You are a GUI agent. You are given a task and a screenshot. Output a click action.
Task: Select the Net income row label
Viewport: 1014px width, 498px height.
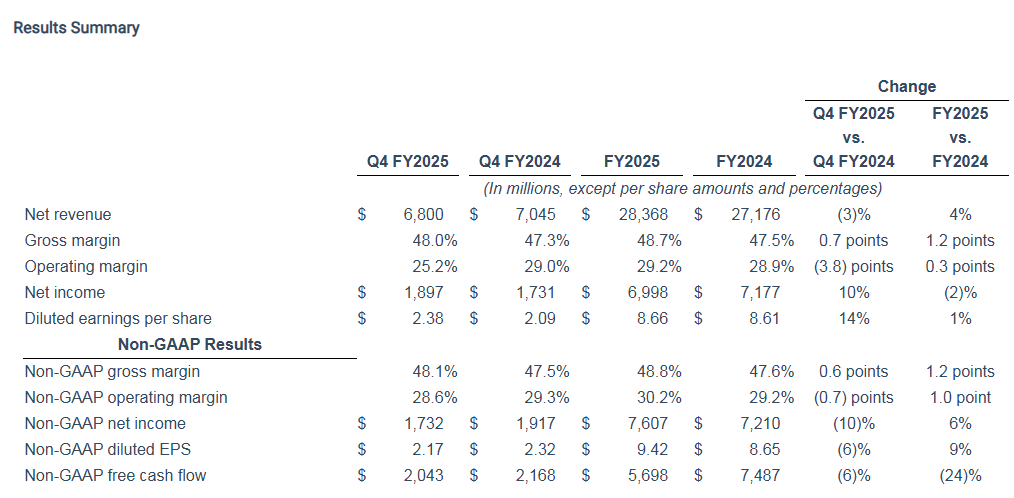coord(65,293)
